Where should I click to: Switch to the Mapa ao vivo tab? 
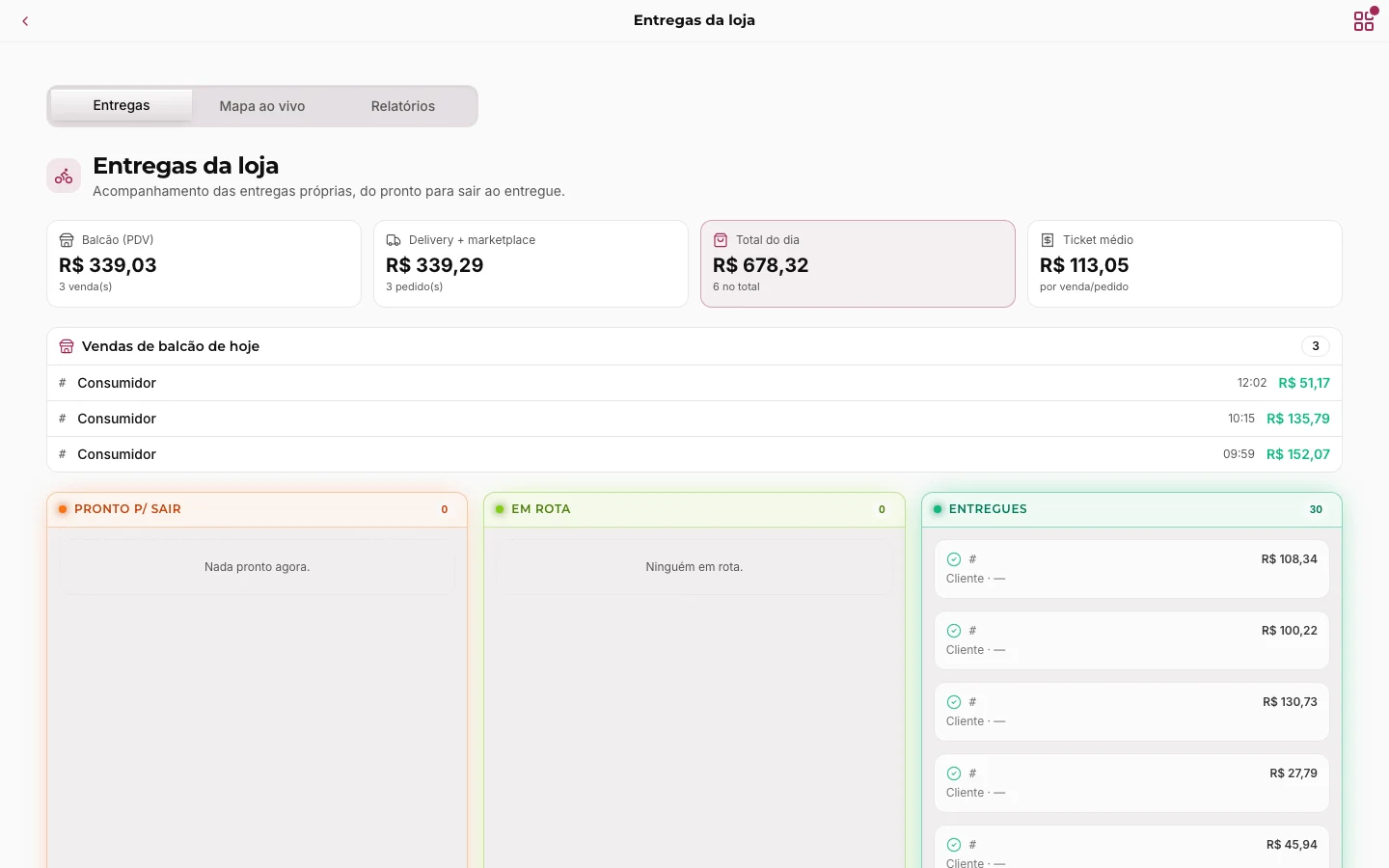(x=262, y=106)
